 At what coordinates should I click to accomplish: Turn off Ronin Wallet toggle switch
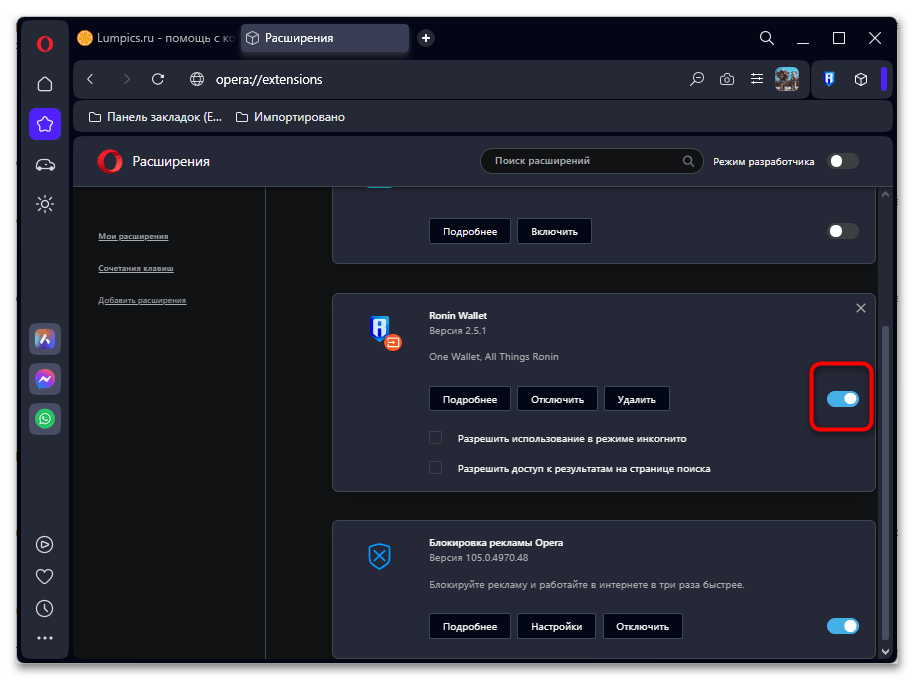click(843, 399)
